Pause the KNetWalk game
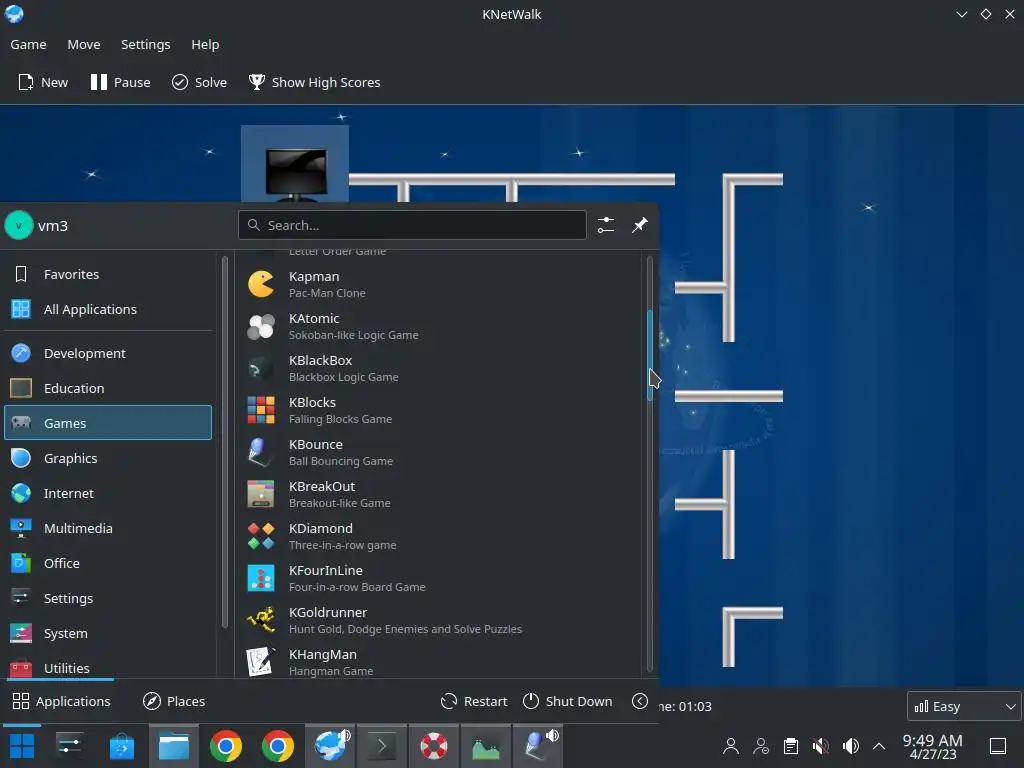This screenshot has width=1024, height=768. [x=120, y=82]
